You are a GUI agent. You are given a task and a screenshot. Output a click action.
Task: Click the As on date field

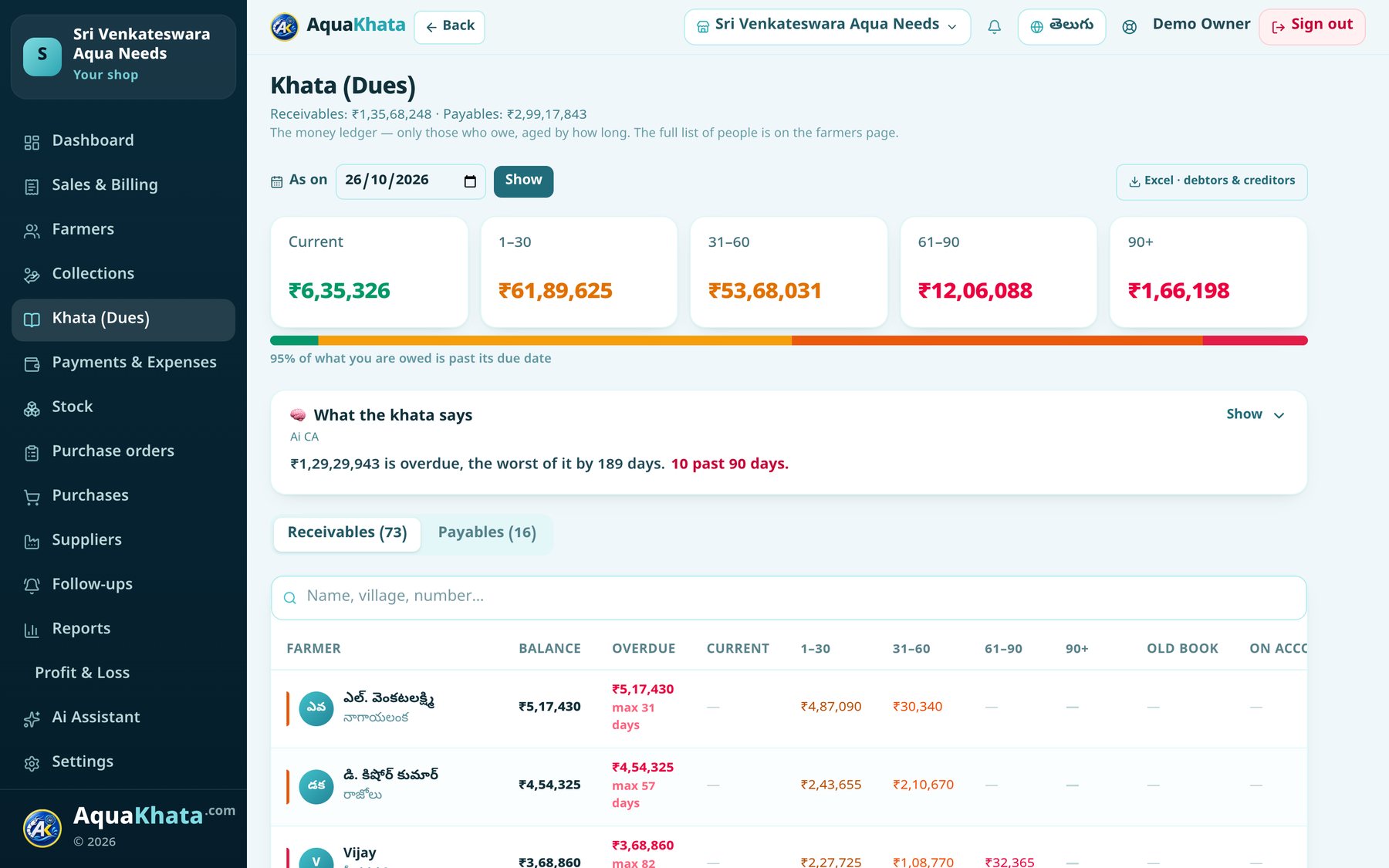(x=411, y=181)
